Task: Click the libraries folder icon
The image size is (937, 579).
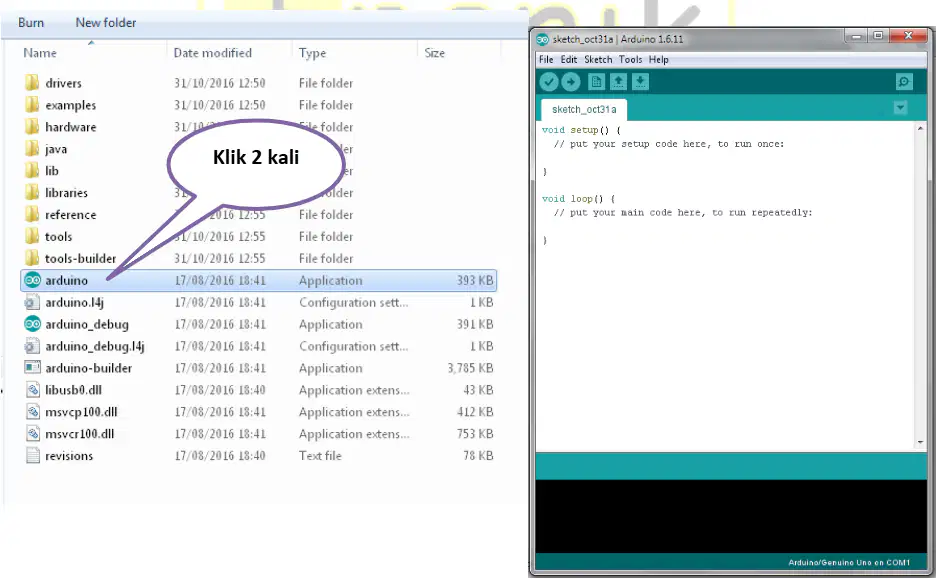Action: pyautogui.click(x=32, y=192)
